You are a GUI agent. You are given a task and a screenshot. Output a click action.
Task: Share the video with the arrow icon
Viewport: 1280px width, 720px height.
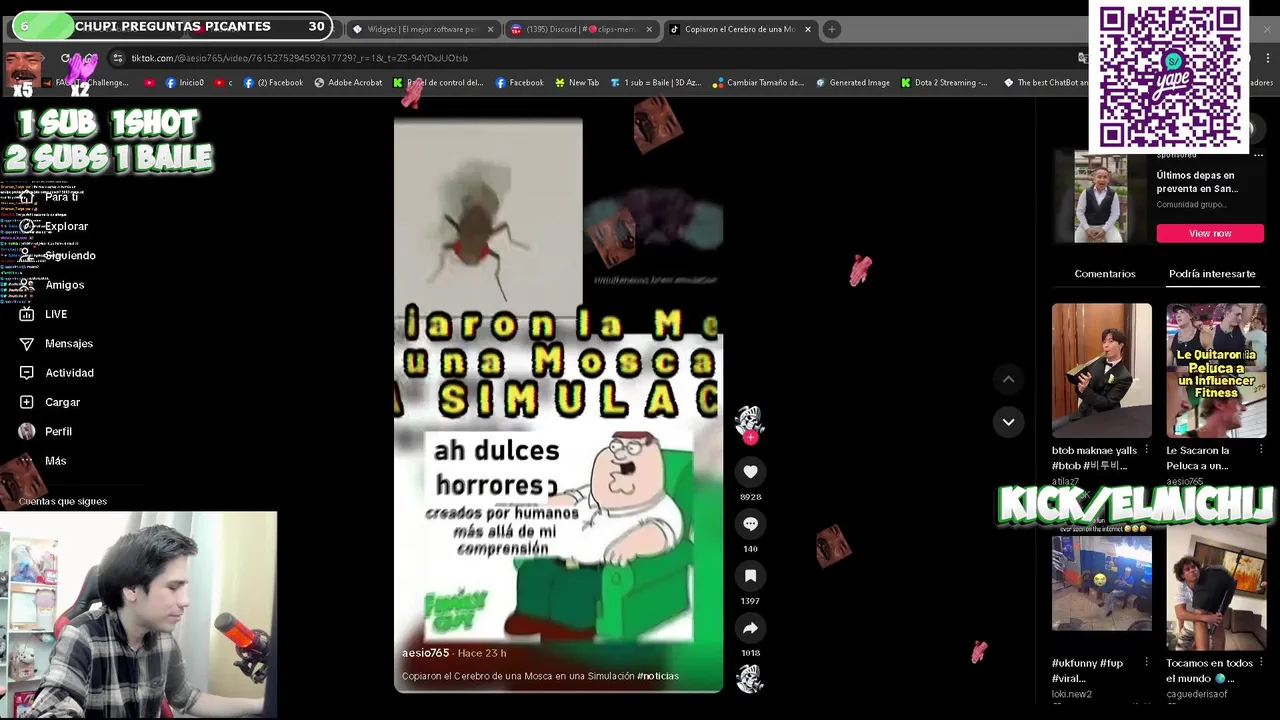click(x=750, y=627)
